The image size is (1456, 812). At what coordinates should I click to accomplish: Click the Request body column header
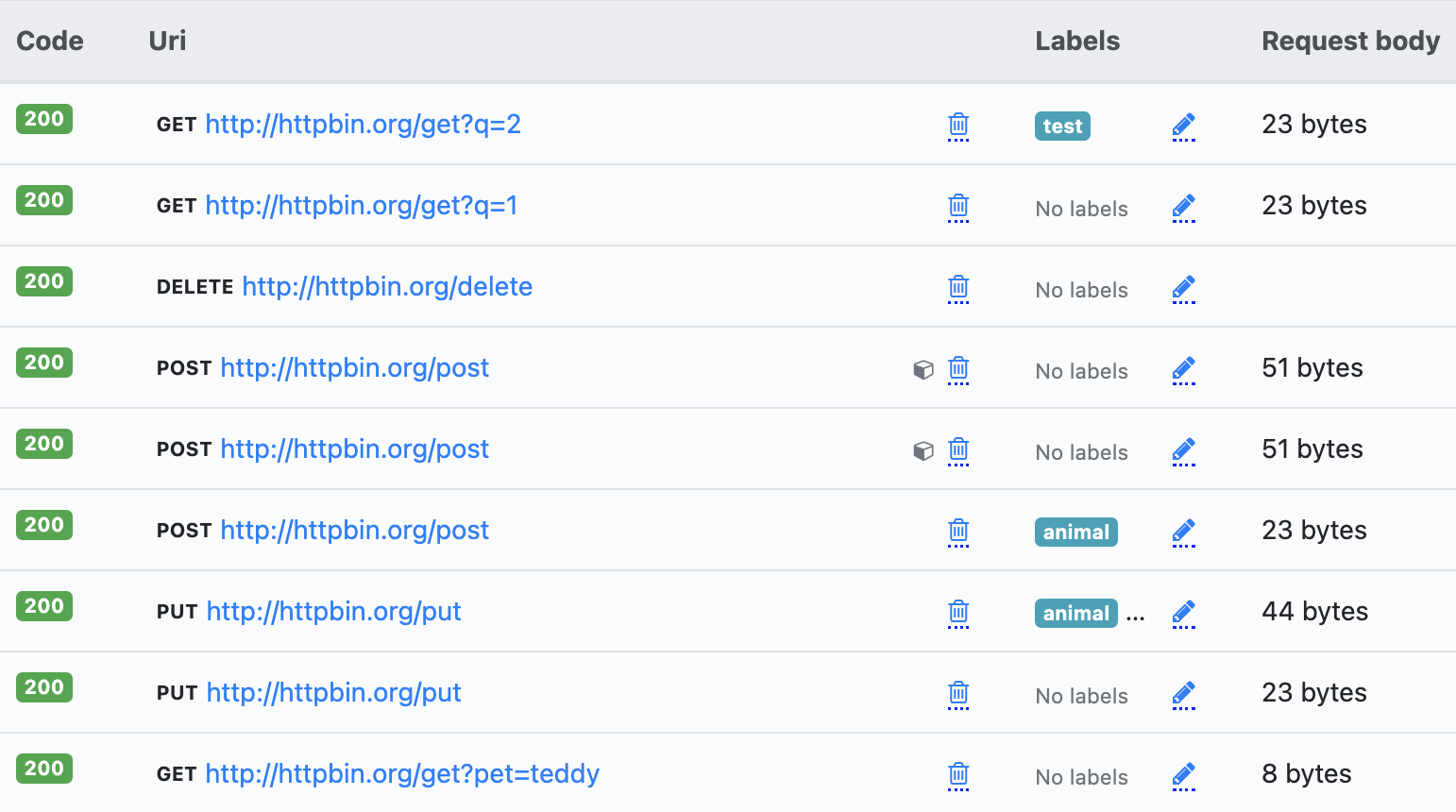(x=1350, y=42)
